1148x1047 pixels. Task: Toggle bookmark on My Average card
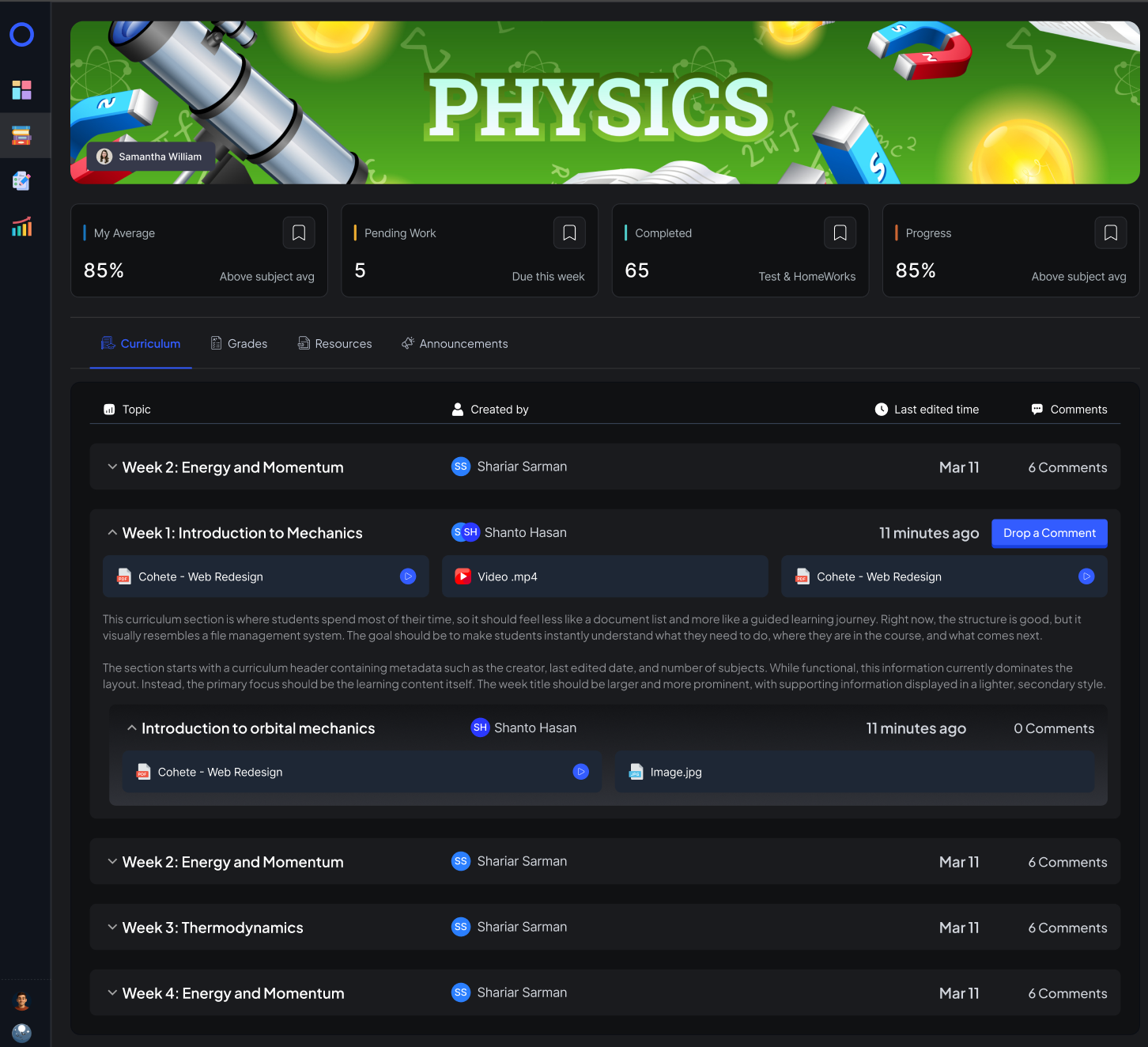[299, 232]
